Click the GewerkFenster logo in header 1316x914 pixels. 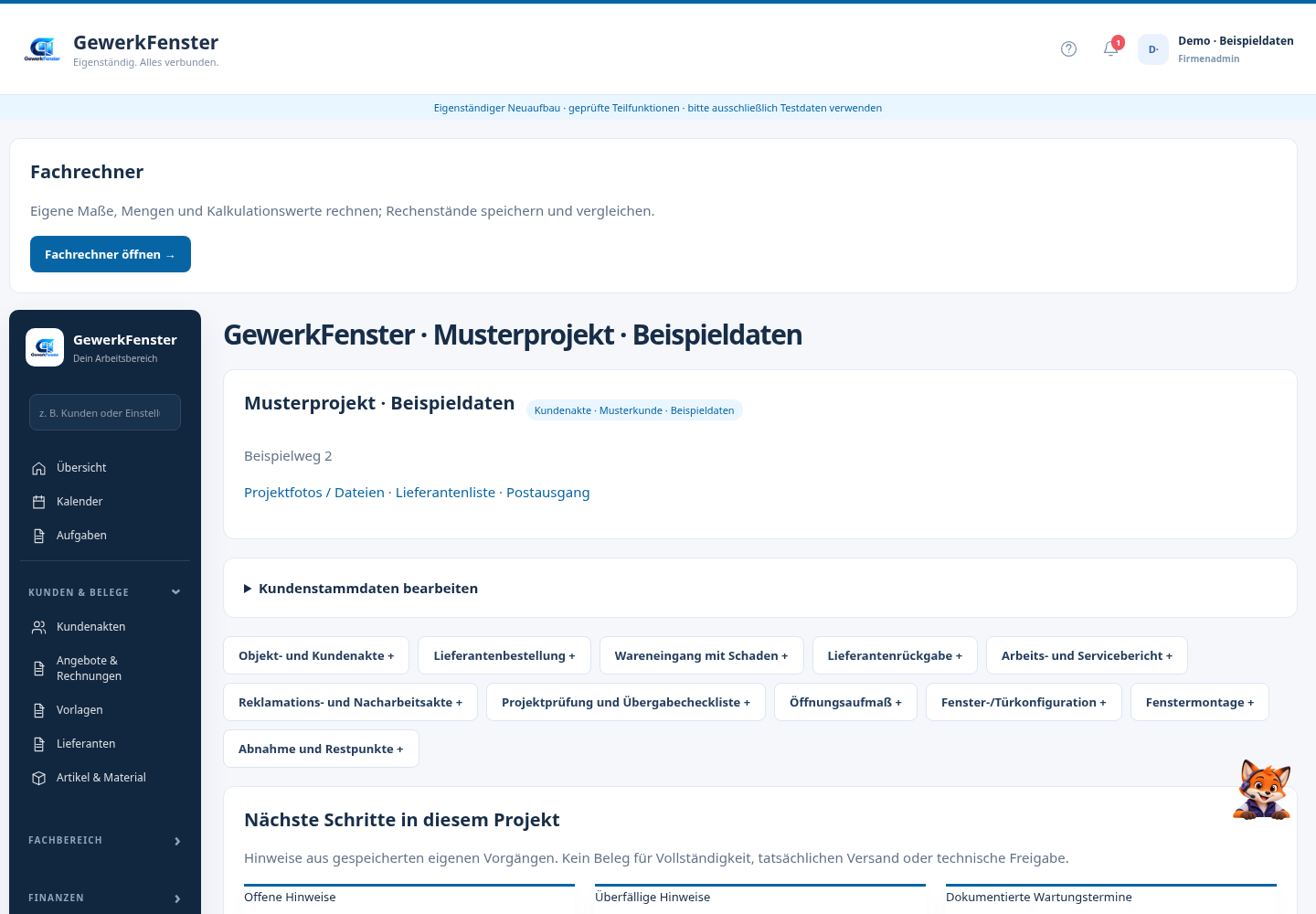[x=42, y=49]
